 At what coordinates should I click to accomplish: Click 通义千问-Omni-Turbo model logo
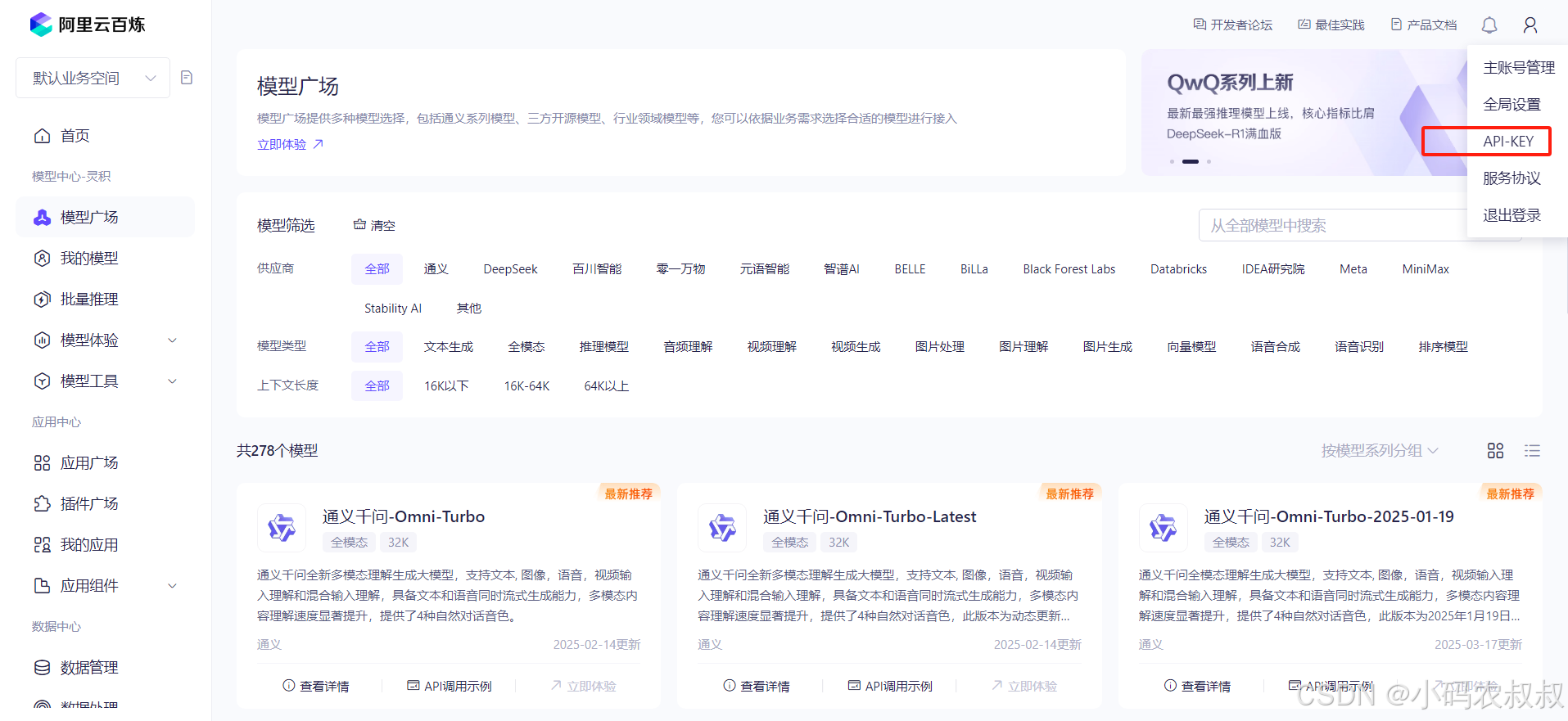(282, 528)
